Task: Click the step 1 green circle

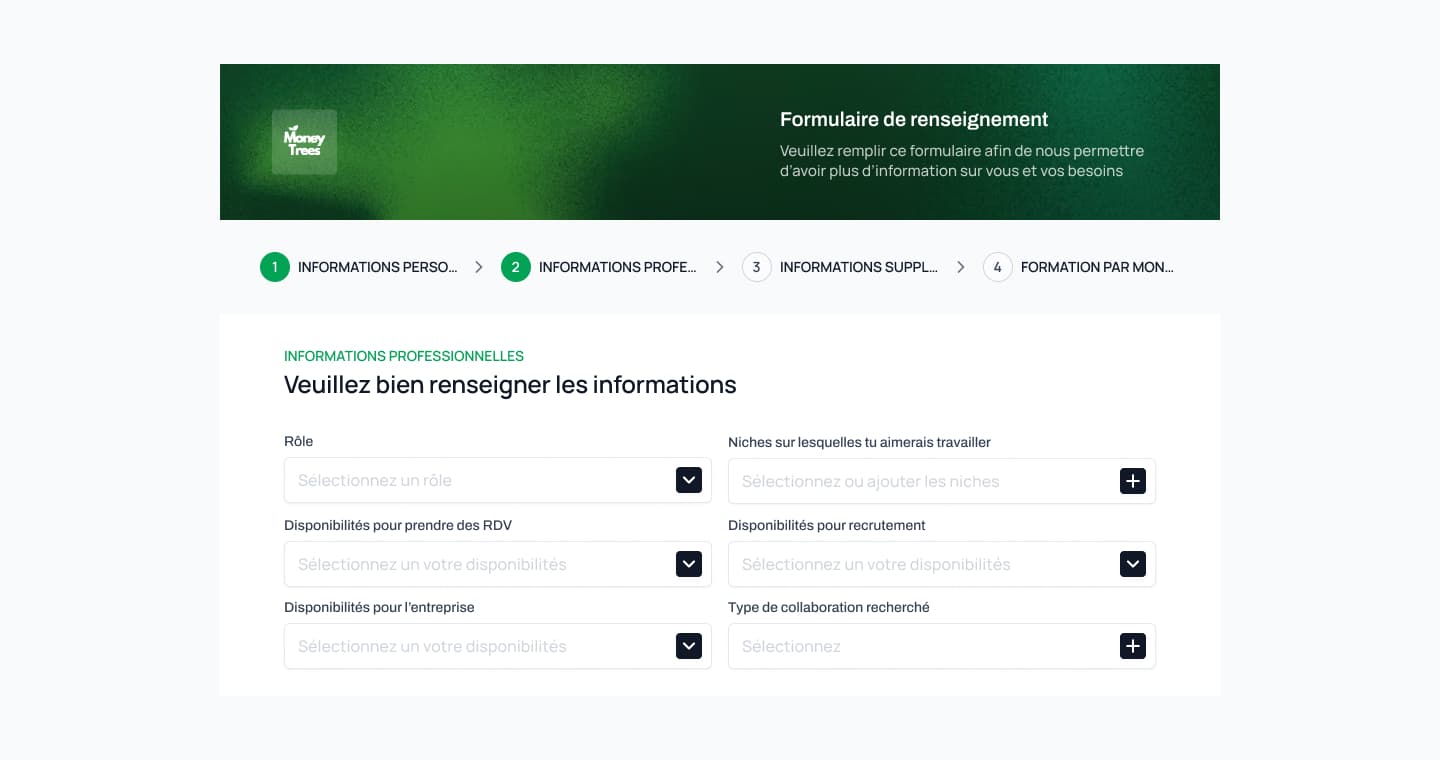Action: click(x=275, y=267)
